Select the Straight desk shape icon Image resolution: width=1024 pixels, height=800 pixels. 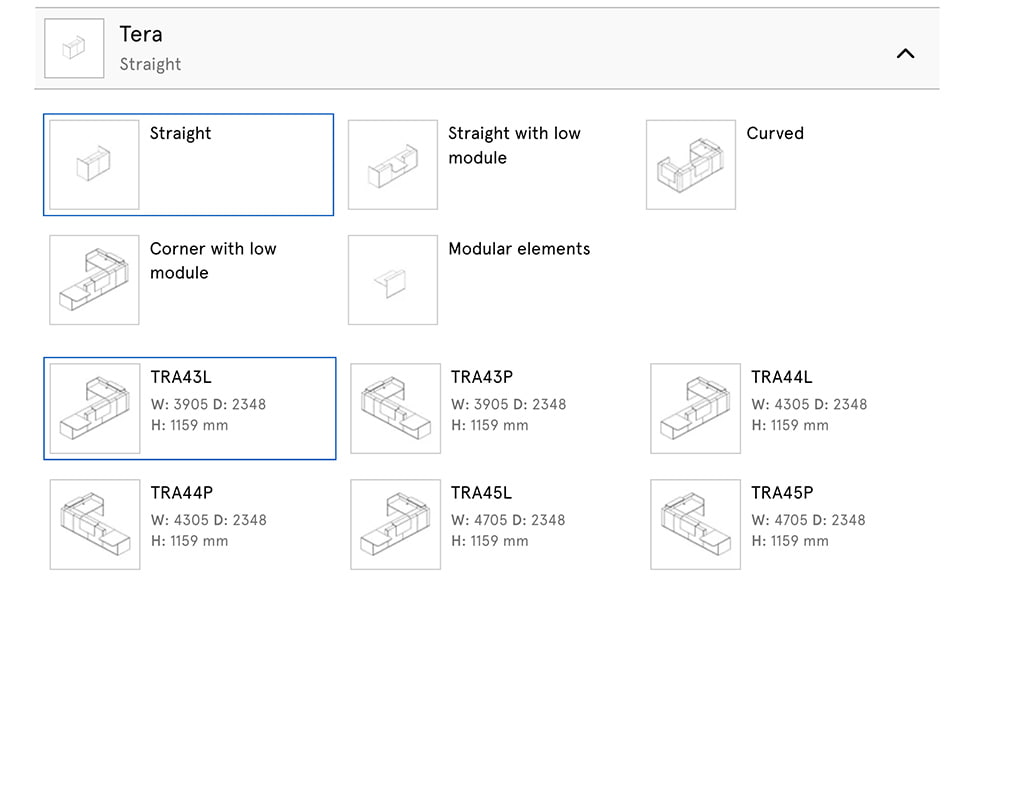[94, 165]
